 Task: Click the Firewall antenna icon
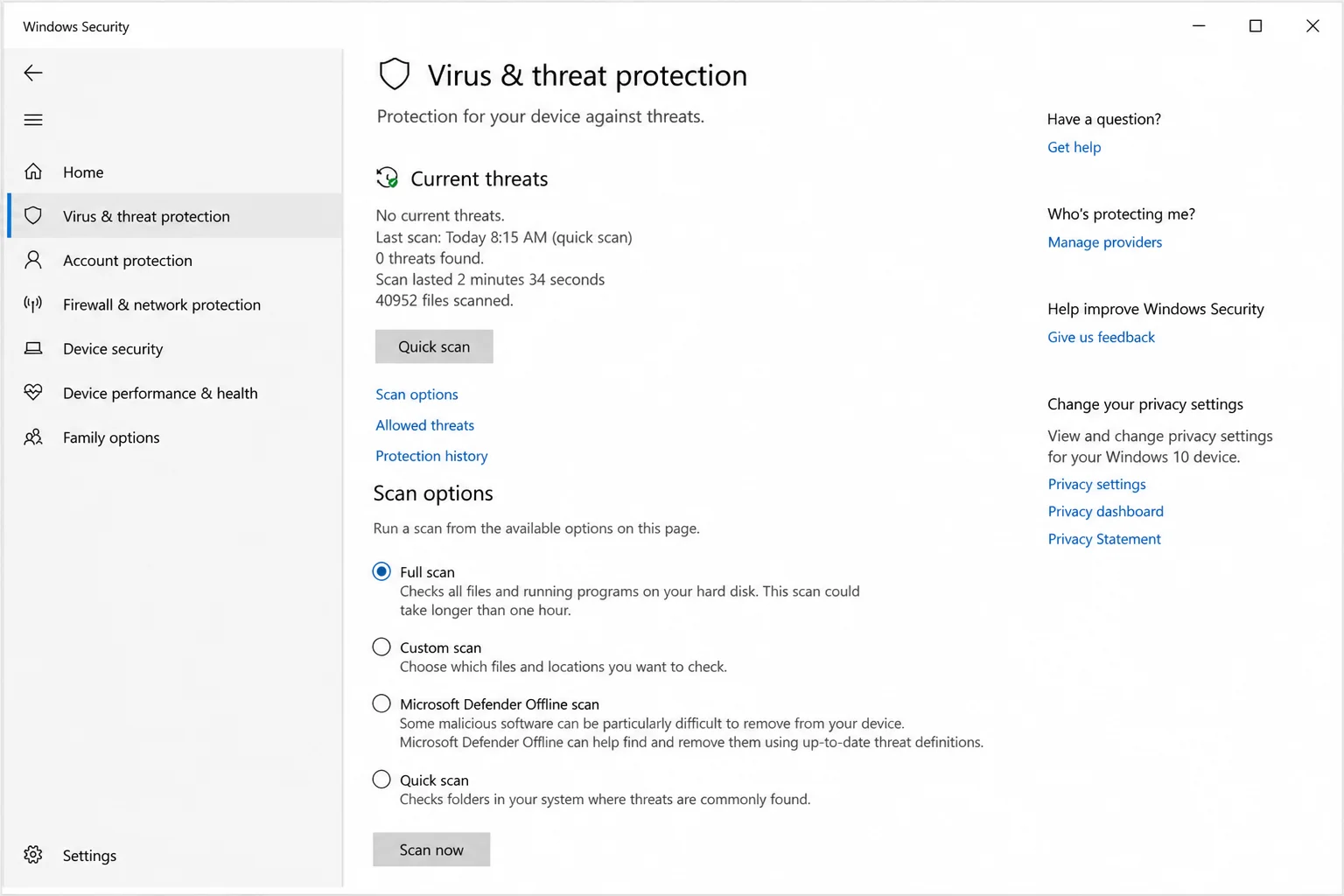[x=33, y=304]
